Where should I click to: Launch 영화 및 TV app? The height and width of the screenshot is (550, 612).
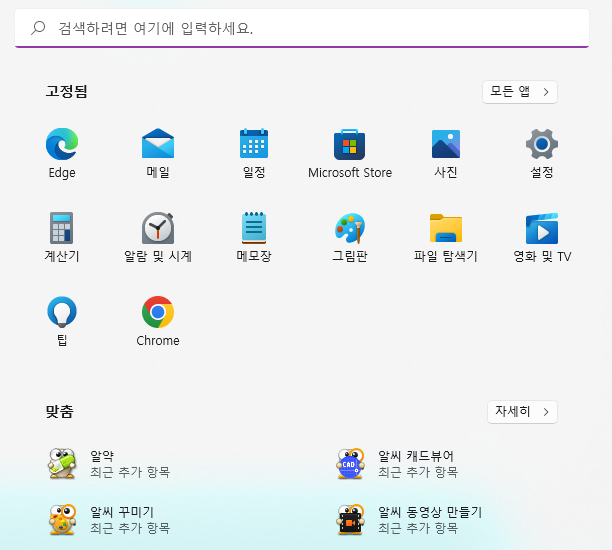coord(542,228)
